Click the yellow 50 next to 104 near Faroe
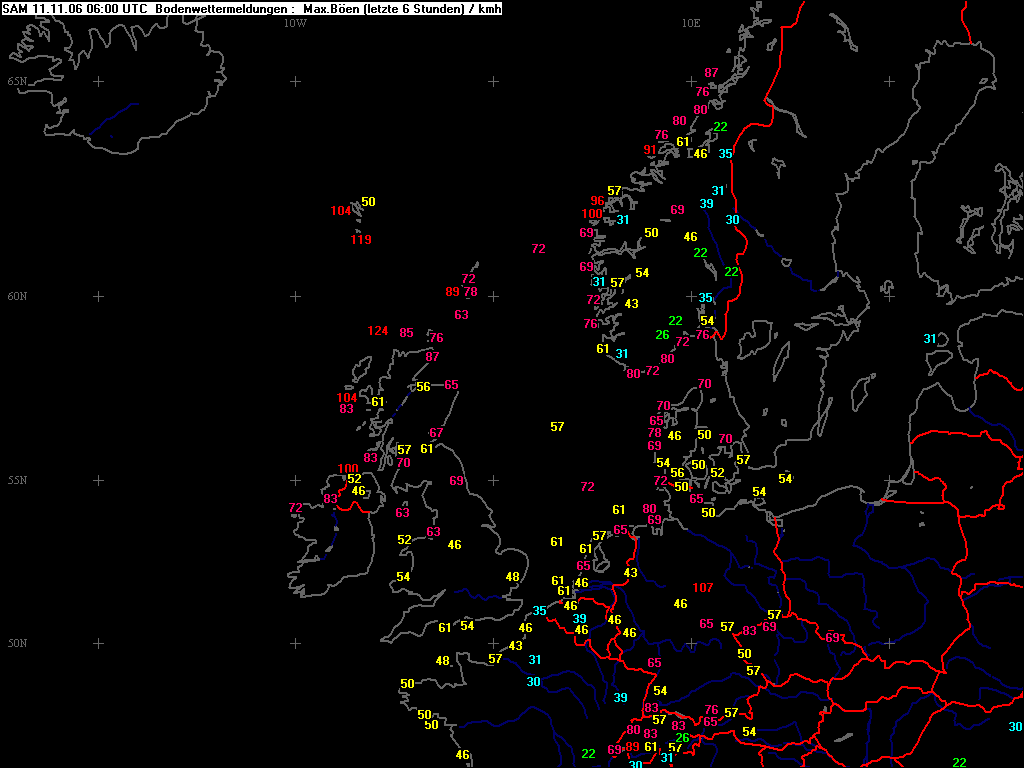1024x768 pixels. [368, 202]
